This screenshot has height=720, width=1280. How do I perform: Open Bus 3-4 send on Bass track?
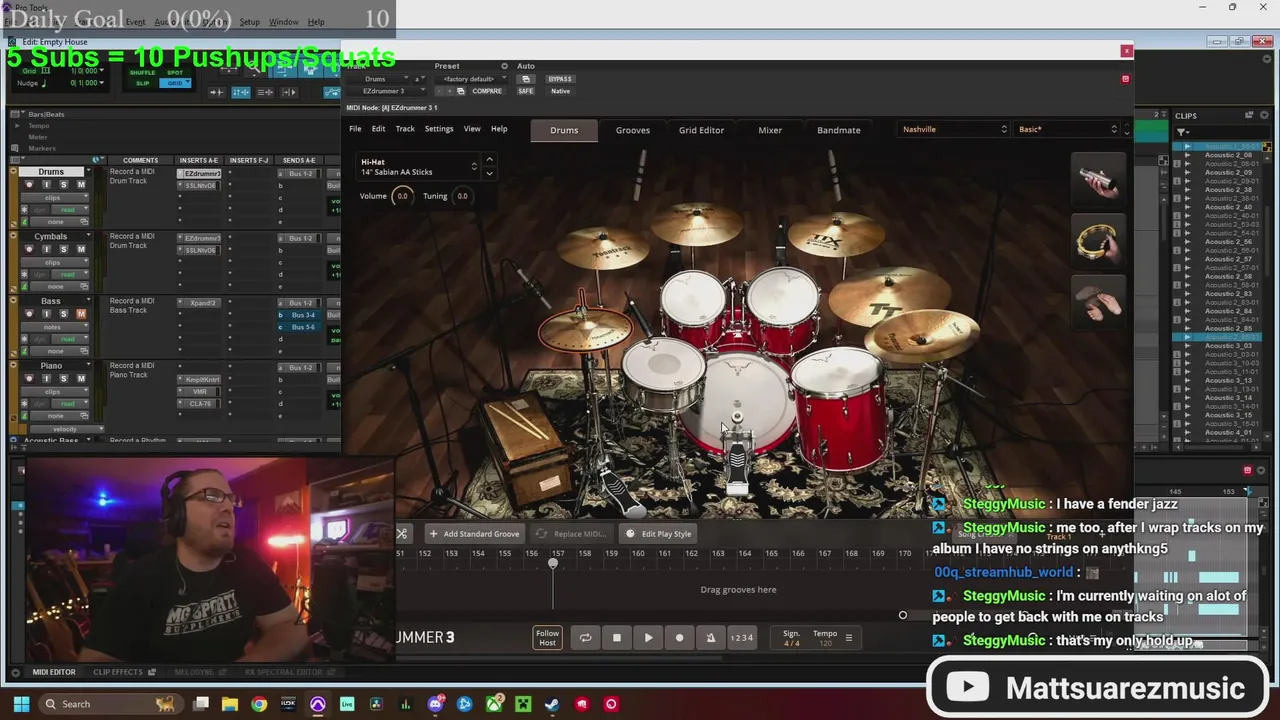[x=302, y=315]
